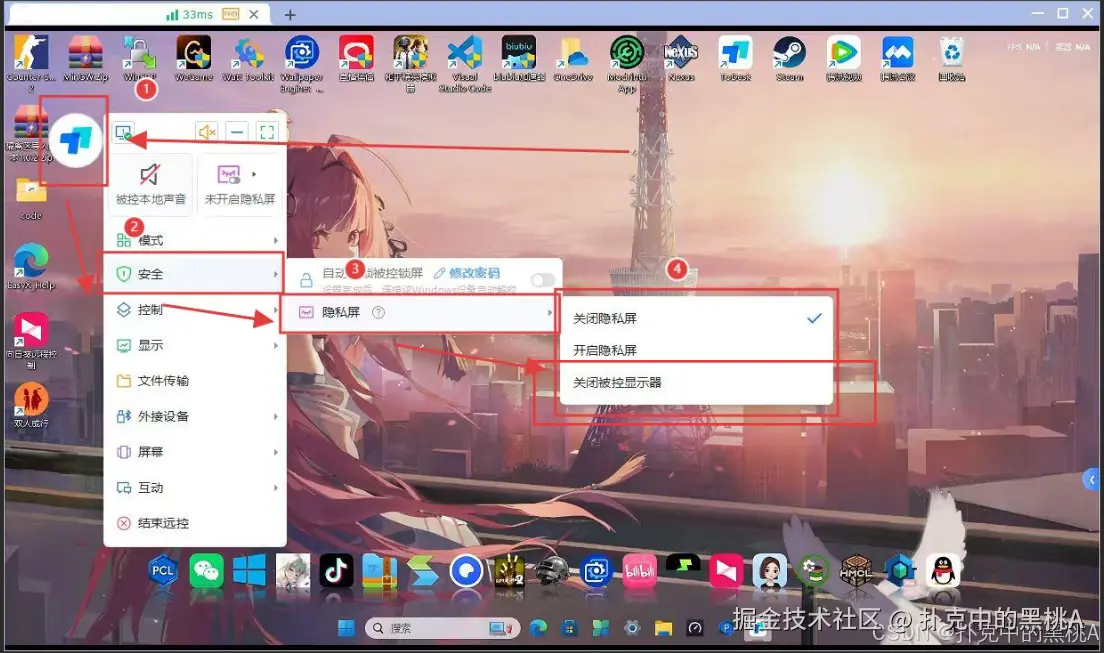1104x653 pixels.
Task: Click the lock icon on the auto lock row
Action: point(306,280)
